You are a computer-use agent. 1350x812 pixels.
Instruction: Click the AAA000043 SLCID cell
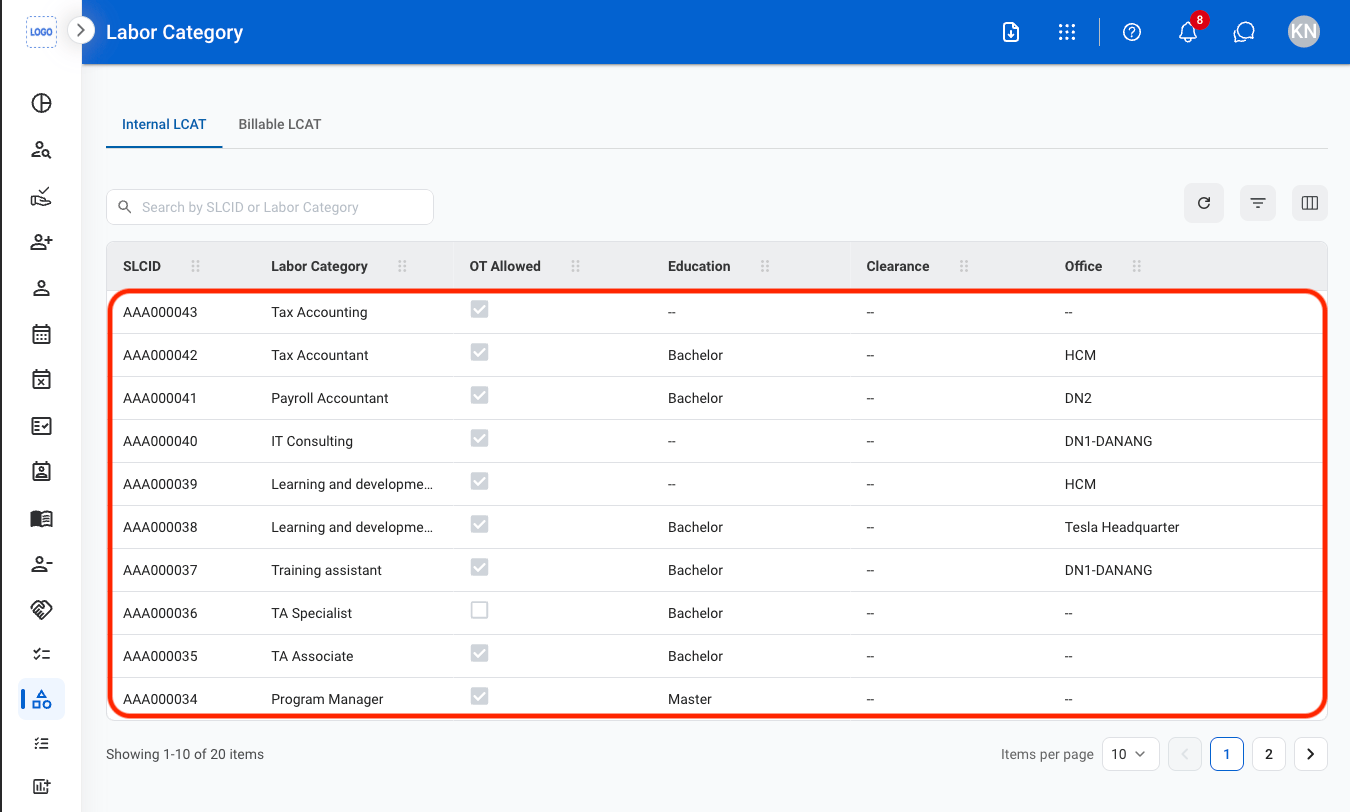pyautogui.click(x=160, y=312)
